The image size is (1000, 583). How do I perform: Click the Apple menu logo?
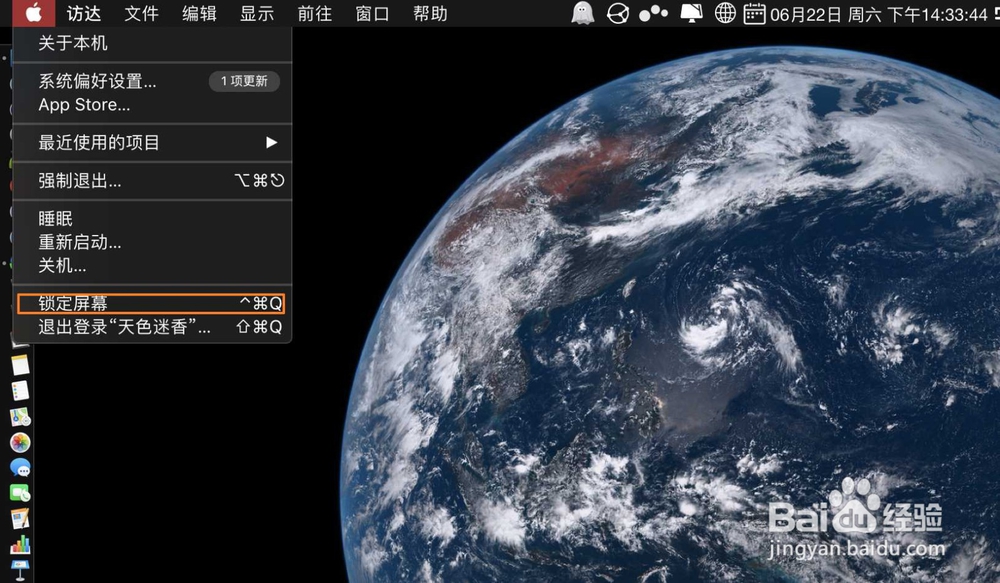coord(33,13)
